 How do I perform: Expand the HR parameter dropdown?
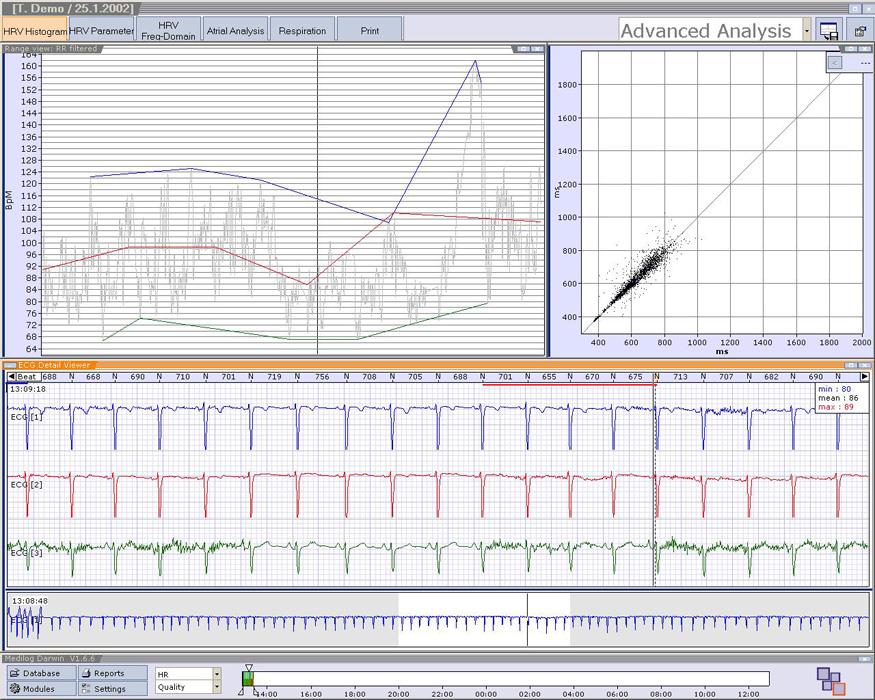coord(216,674)
